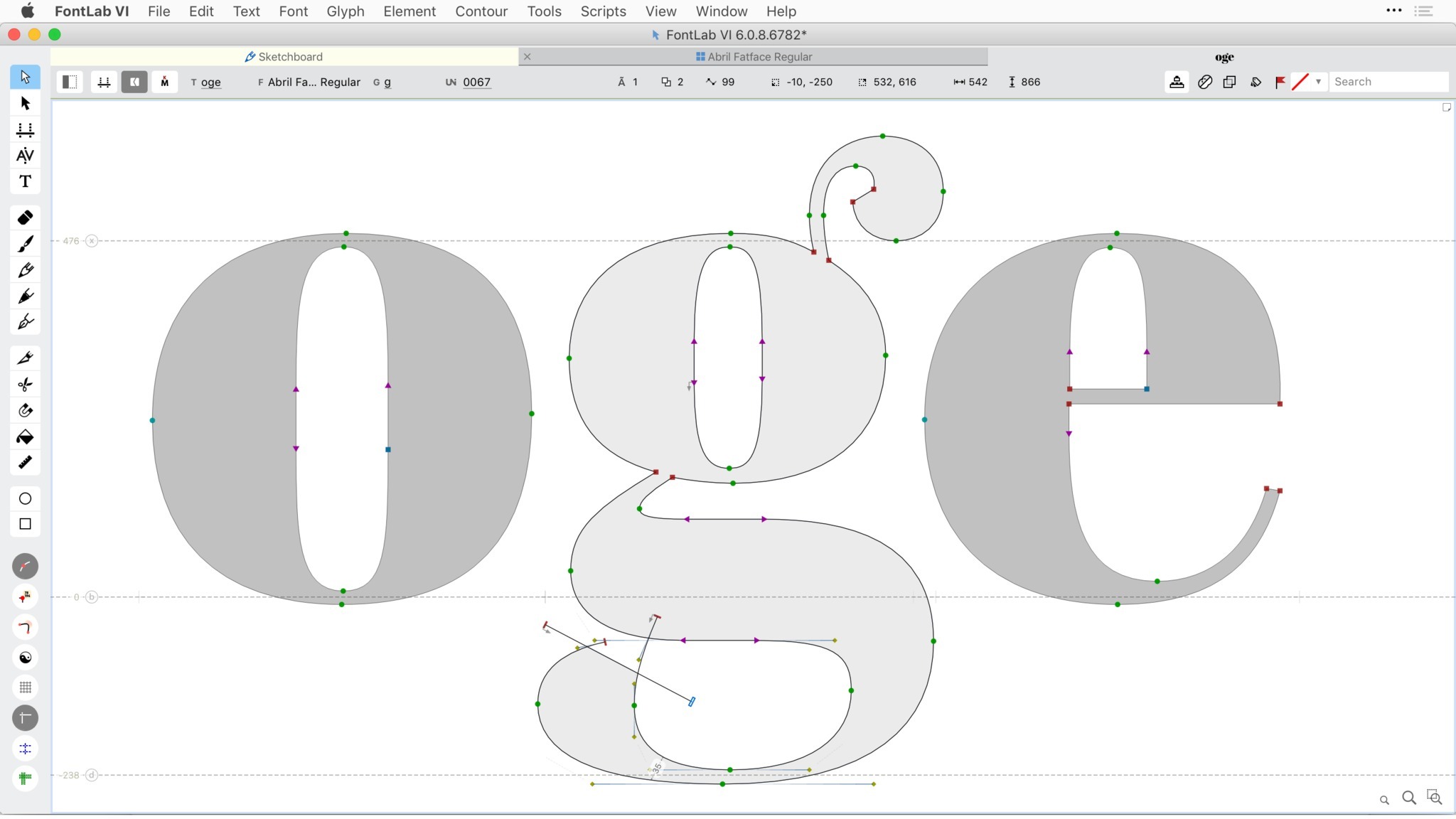Image resolution: width=1456 pixels, height=819 pixels.
Task: Select the Ellipse shape tool
Action: (x=25, y=500)
